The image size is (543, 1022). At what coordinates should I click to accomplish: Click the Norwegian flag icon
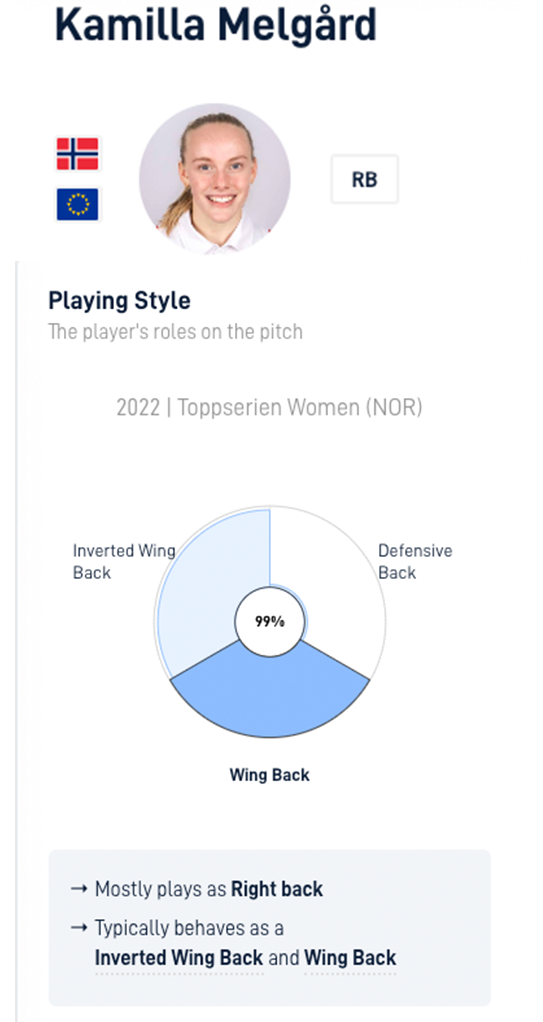78,154
